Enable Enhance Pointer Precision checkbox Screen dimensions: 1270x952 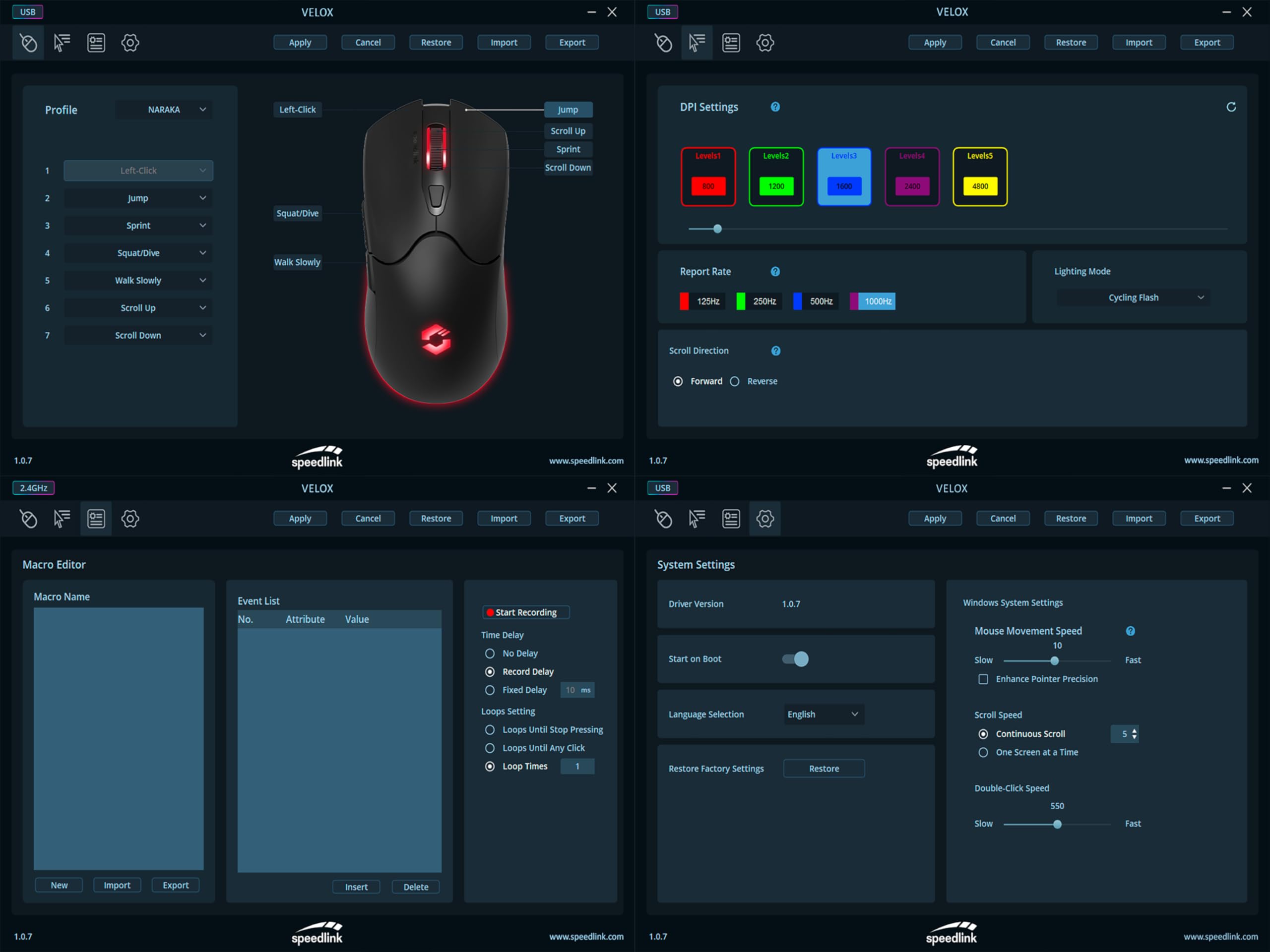click(x=983, y=679)
